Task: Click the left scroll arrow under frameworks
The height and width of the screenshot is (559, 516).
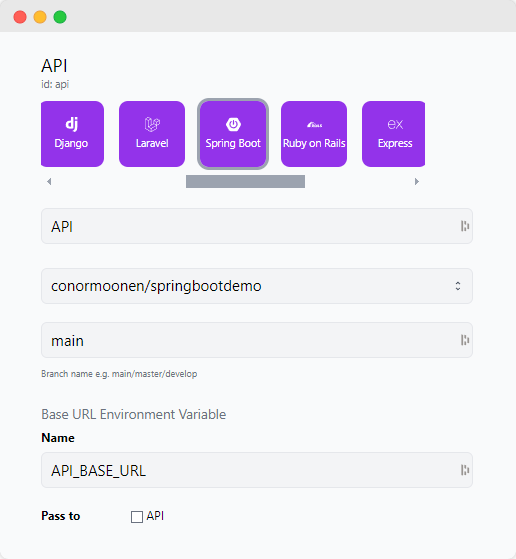Action: (x=49, y=181)
